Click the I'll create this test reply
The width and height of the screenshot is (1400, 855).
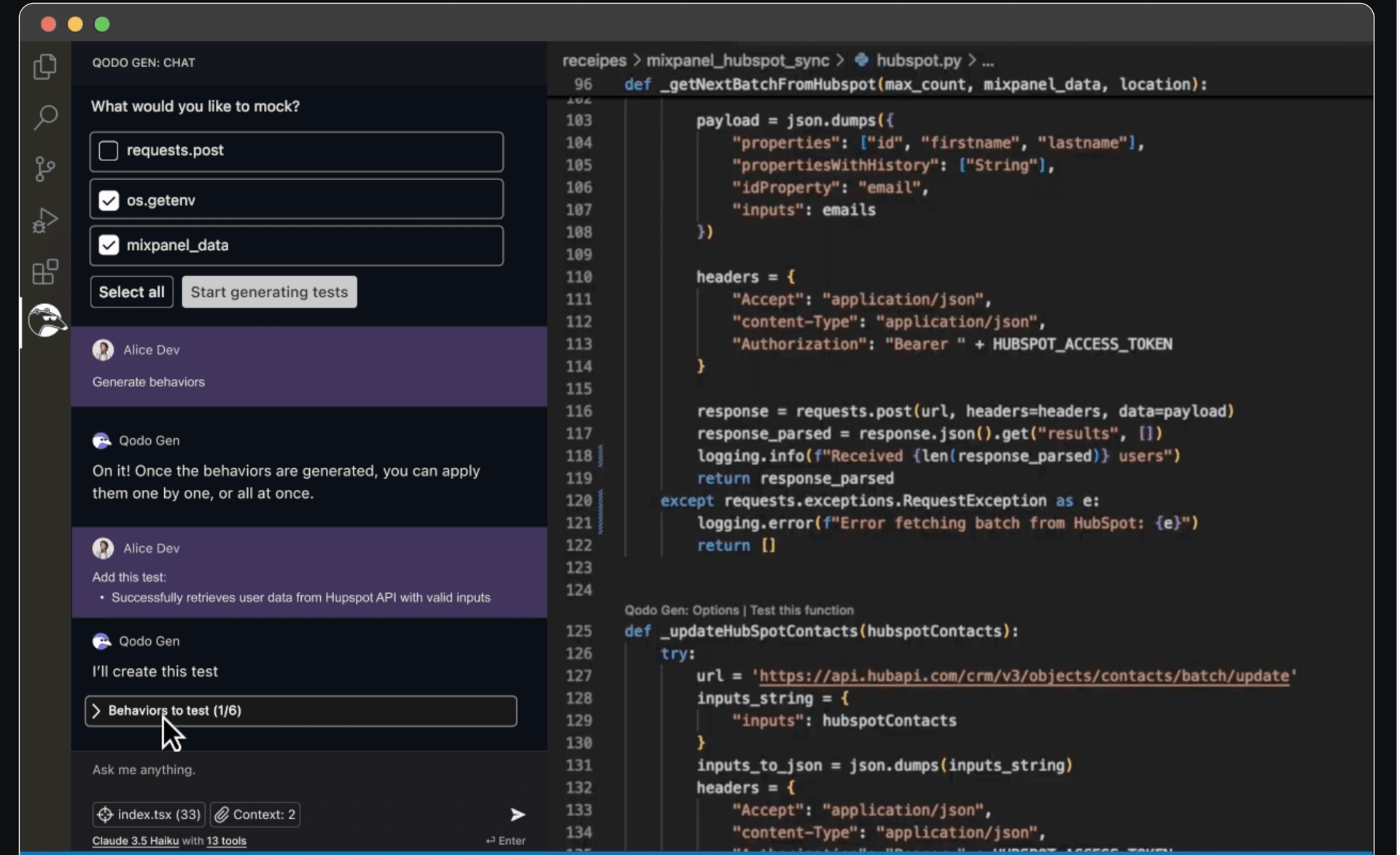pos(155,671)
